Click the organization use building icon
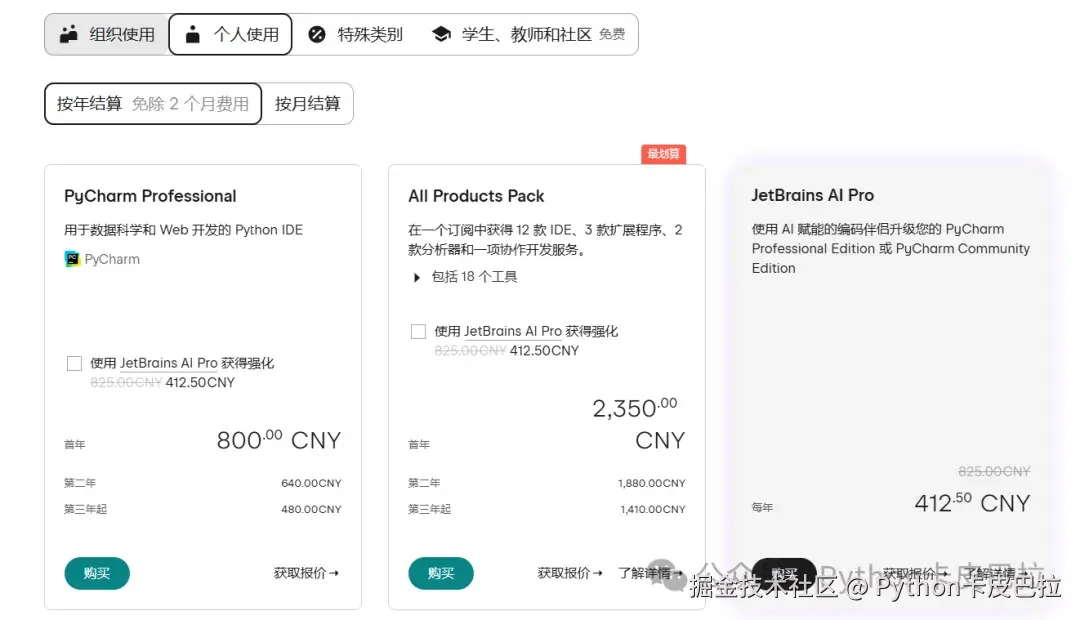 point(68,34)
